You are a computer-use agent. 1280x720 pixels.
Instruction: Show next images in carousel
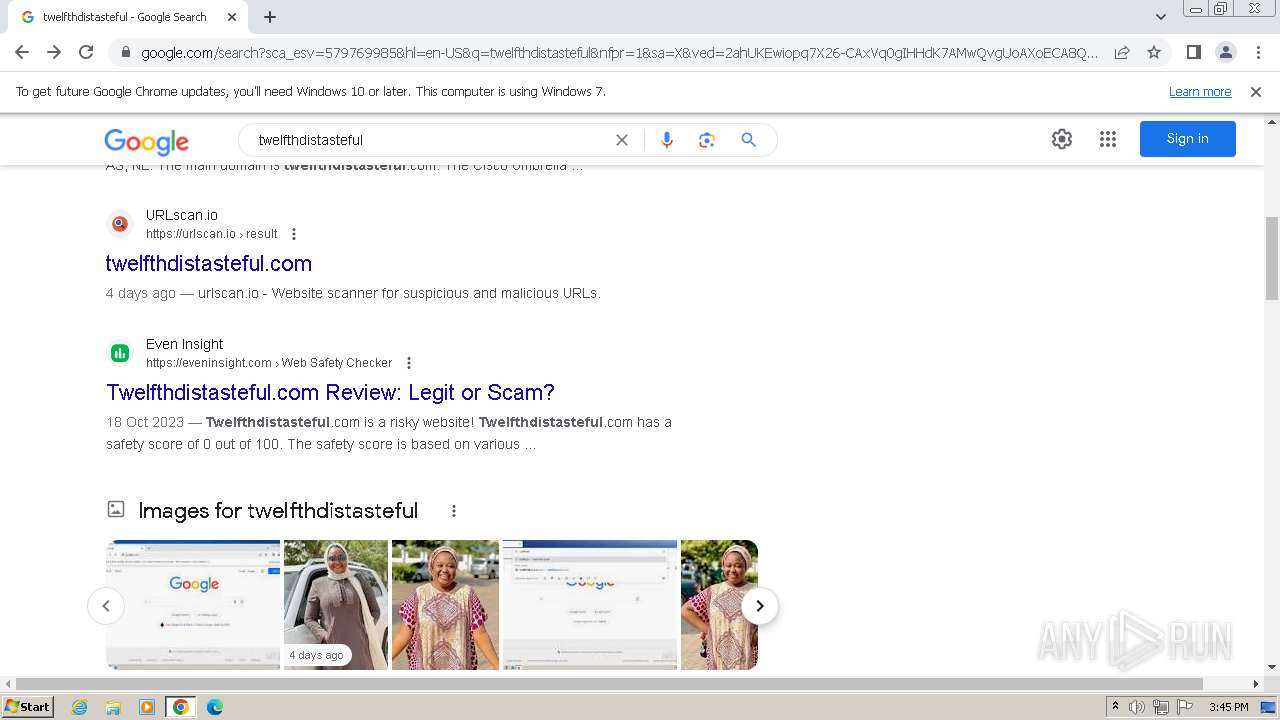pos(760,606)
